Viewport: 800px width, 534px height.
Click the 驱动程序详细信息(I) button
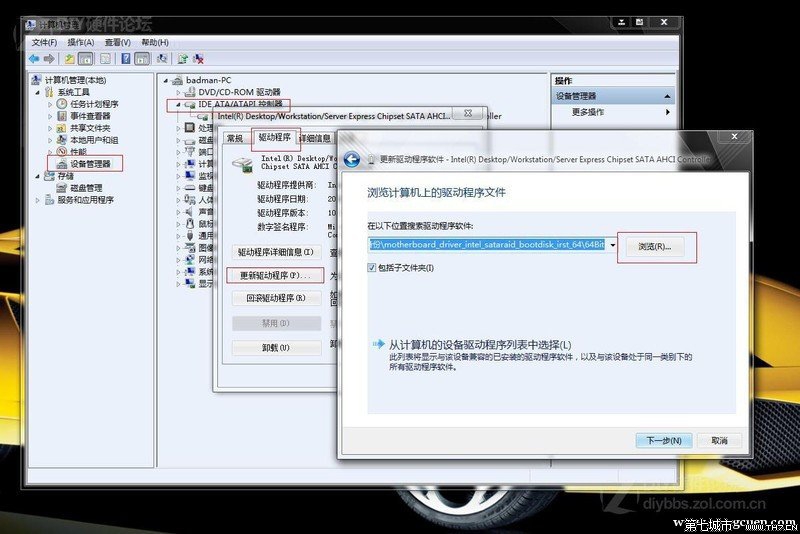point(276,252)
